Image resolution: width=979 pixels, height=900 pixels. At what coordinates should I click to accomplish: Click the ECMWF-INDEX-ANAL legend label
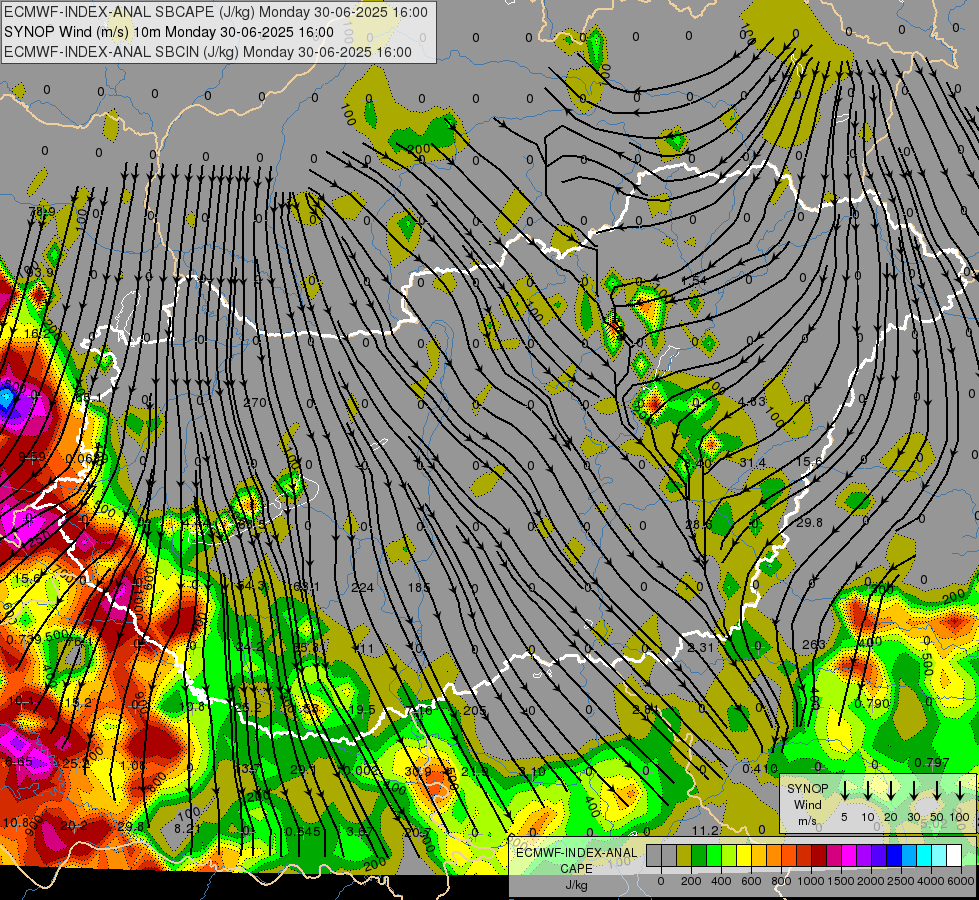point(577,853)
